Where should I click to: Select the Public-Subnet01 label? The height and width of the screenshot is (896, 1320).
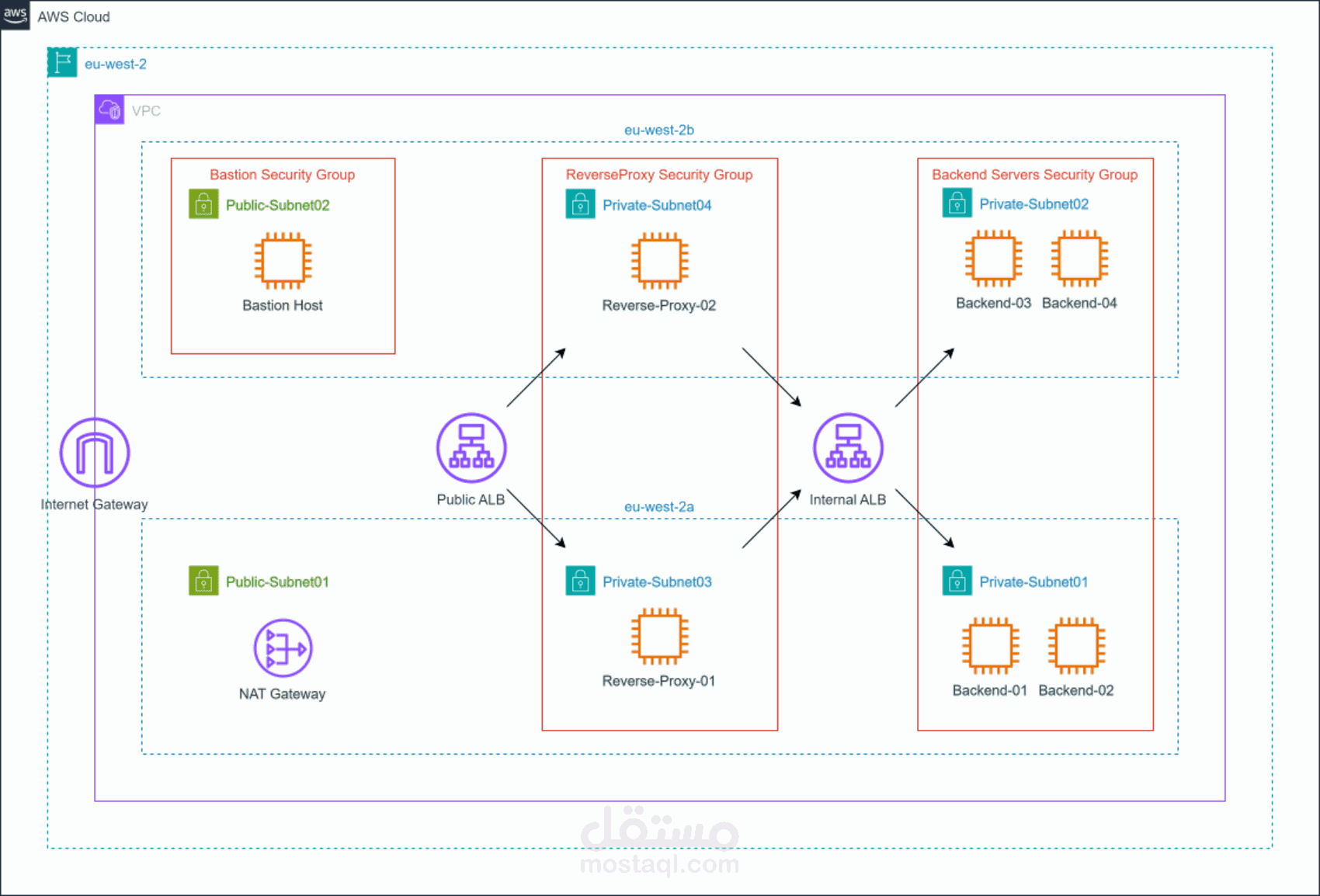coord(277,582)
